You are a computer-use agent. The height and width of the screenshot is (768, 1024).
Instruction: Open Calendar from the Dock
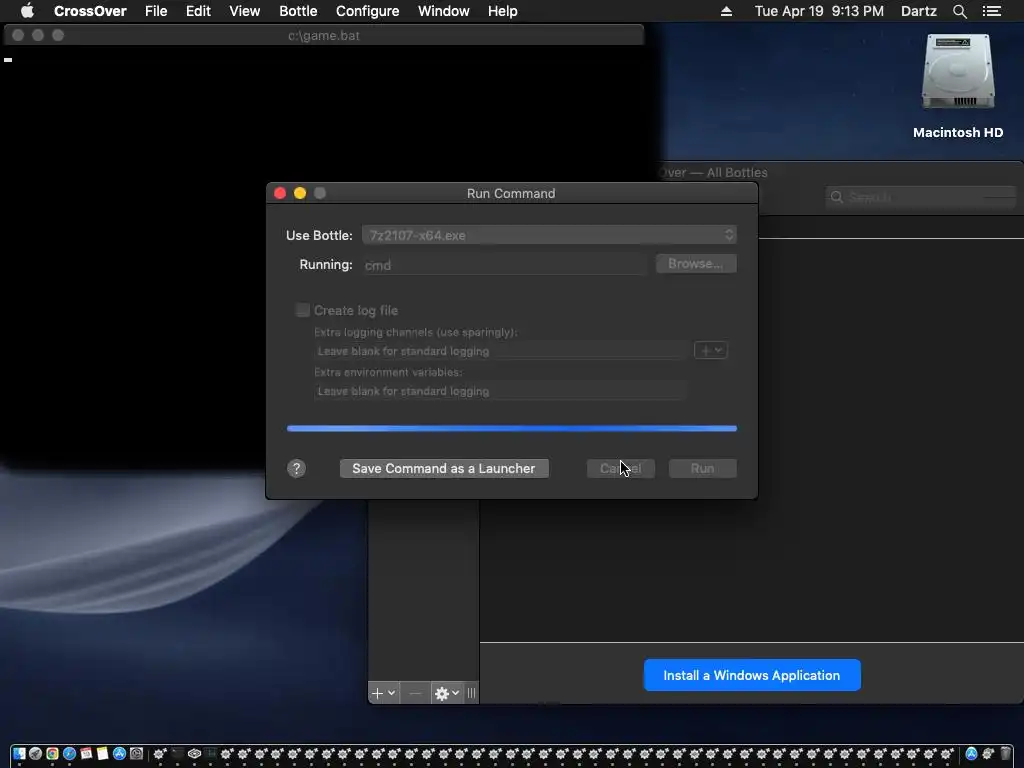[x=86, y=754]
